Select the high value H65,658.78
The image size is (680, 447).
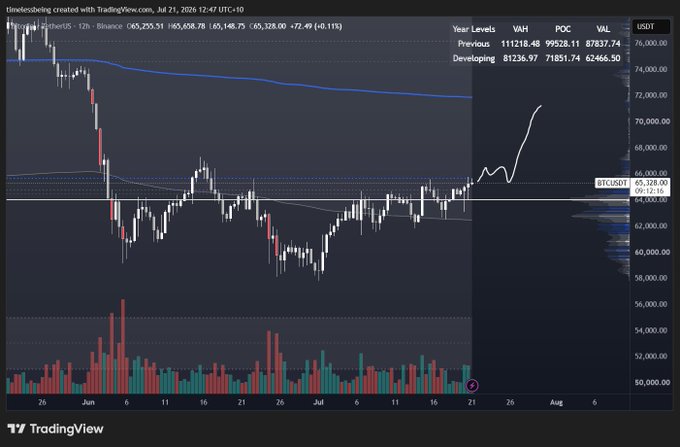(x=187, y=26)
